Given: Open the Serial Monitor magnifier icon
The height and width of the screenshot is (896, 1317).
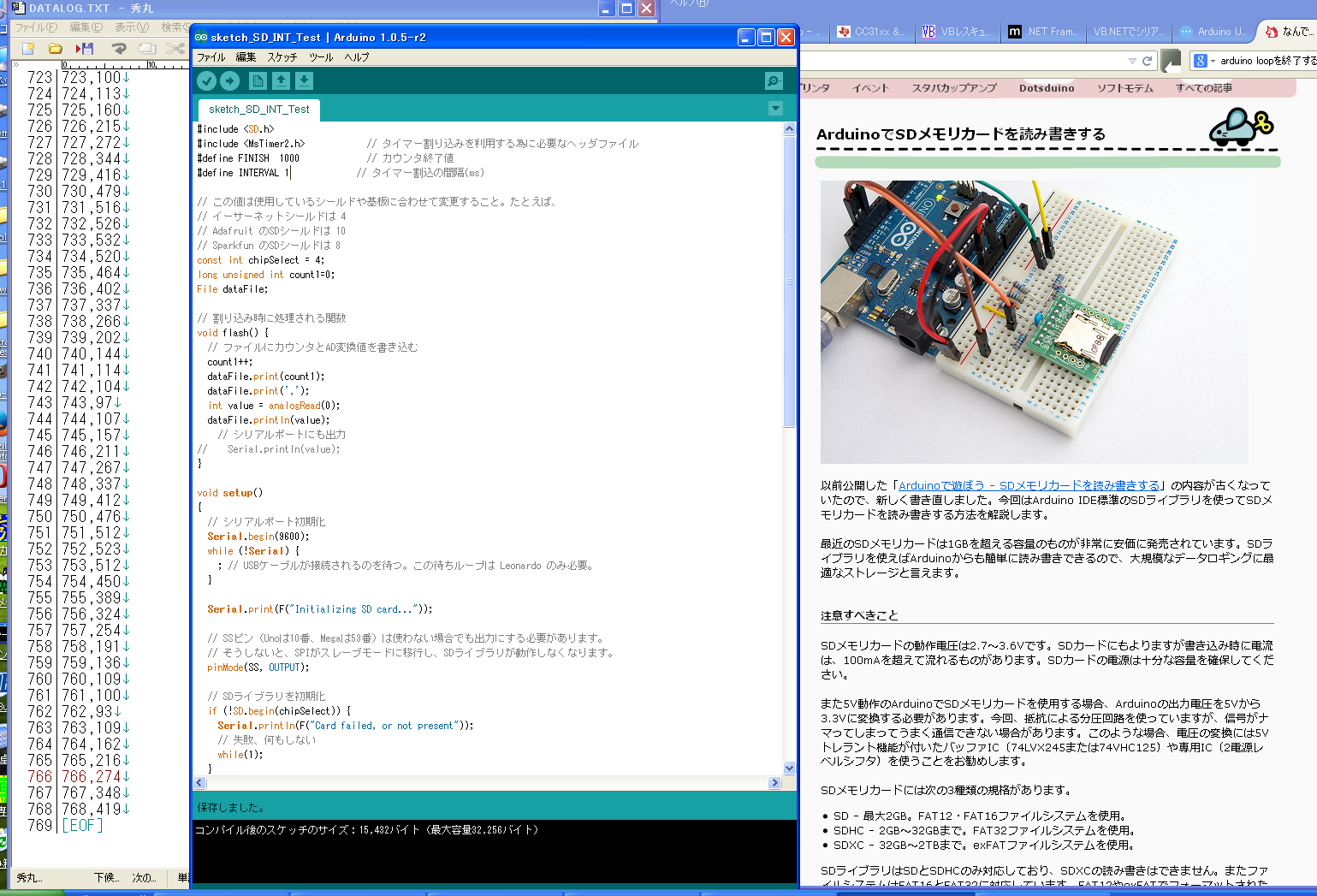Looking at the screenshot, I should [774, 80].
